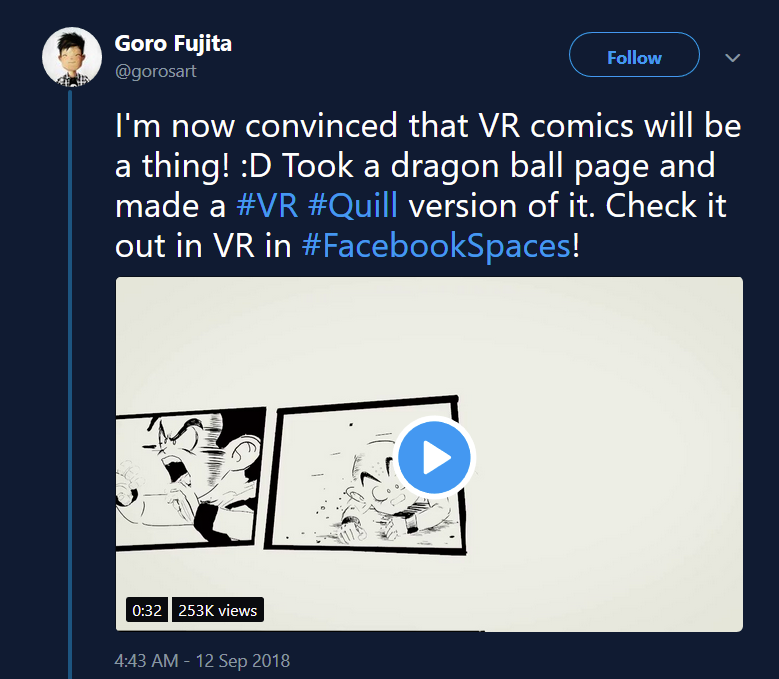Screen dimensions: 779x679
Task: Open the #VR hashtag link
Action: (x=265, y=206)
